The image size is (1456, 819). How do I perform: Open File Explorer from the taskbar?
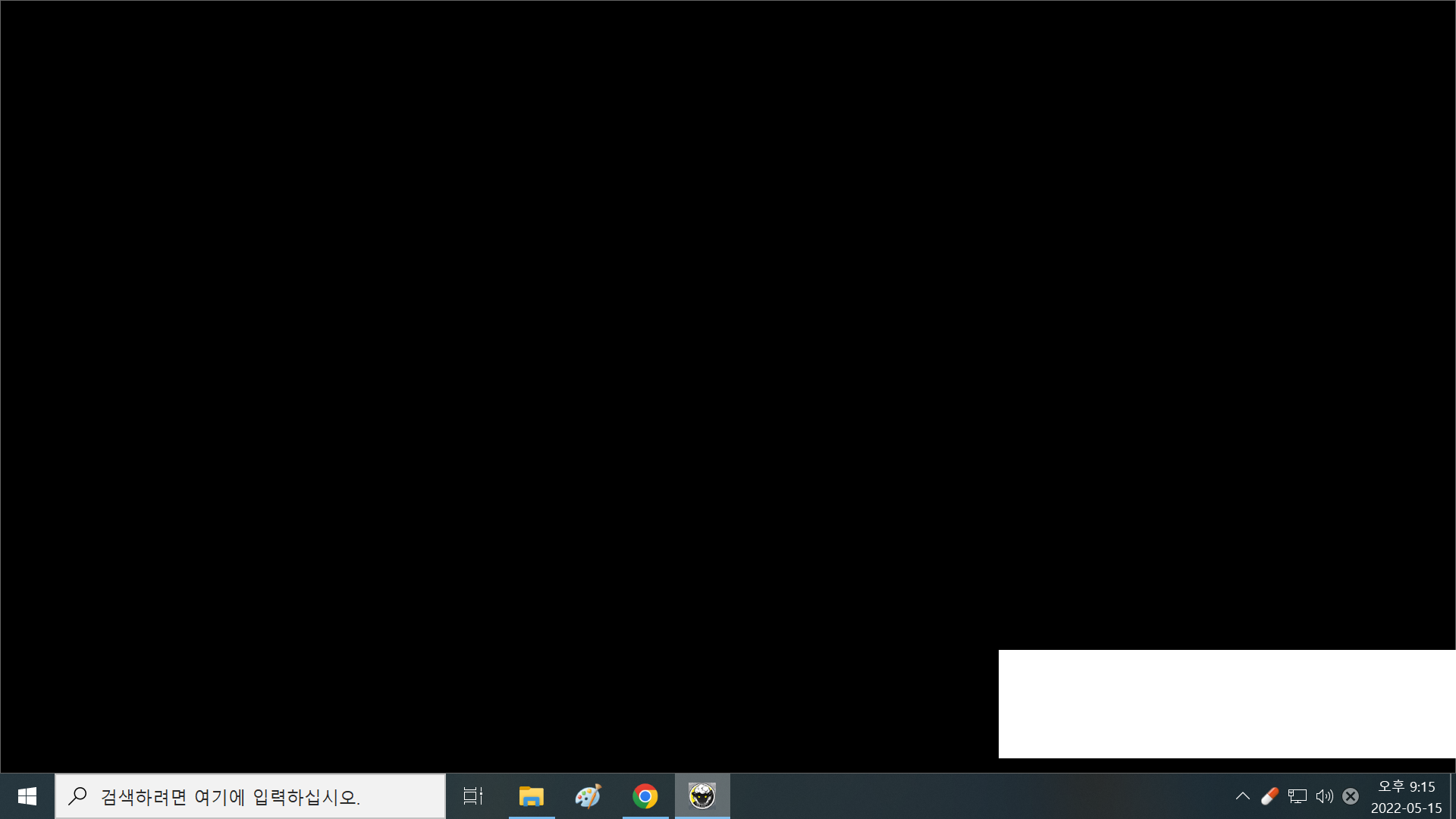[x=532, y=796]
